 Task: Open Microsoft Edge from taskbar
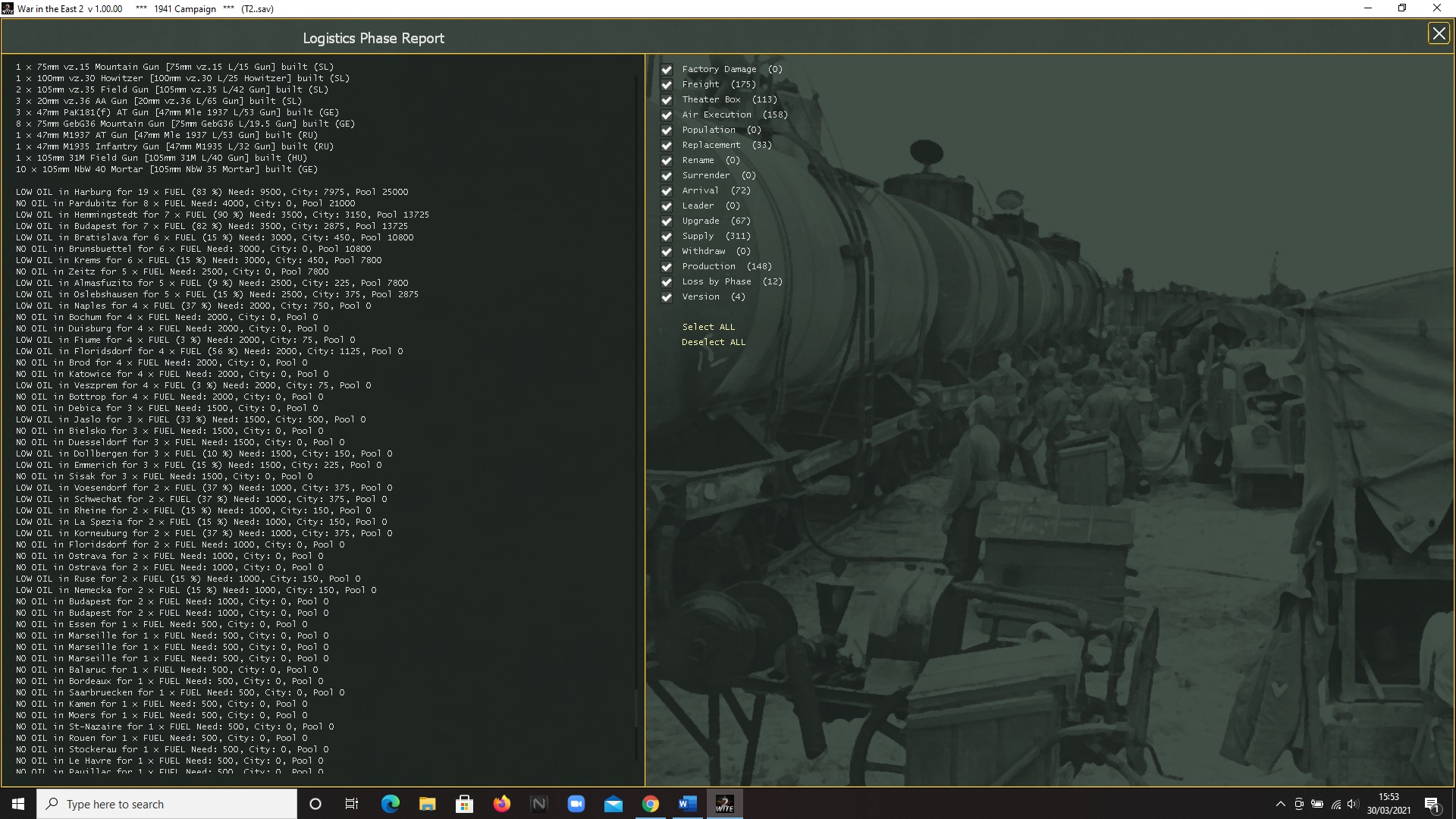390,804
